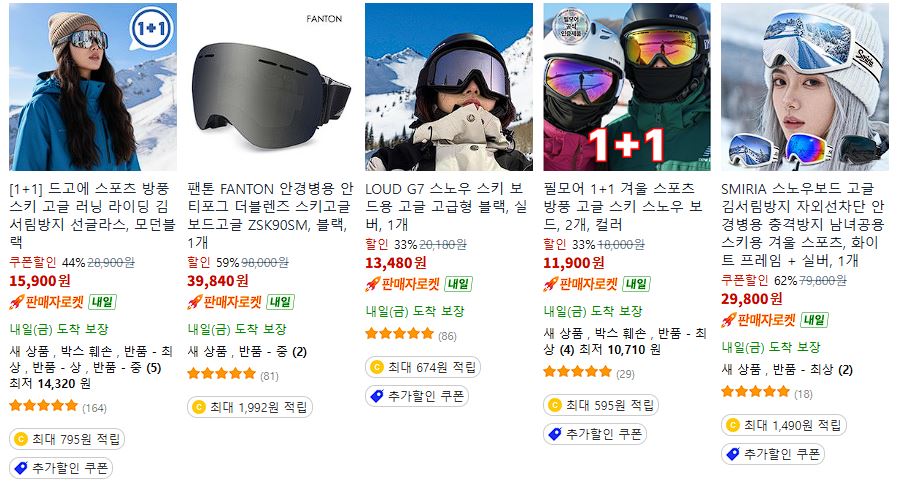This screenshot has height=494, width=897.
Task: Open the FANTON black goggles product image
Action: click(271, 87)
